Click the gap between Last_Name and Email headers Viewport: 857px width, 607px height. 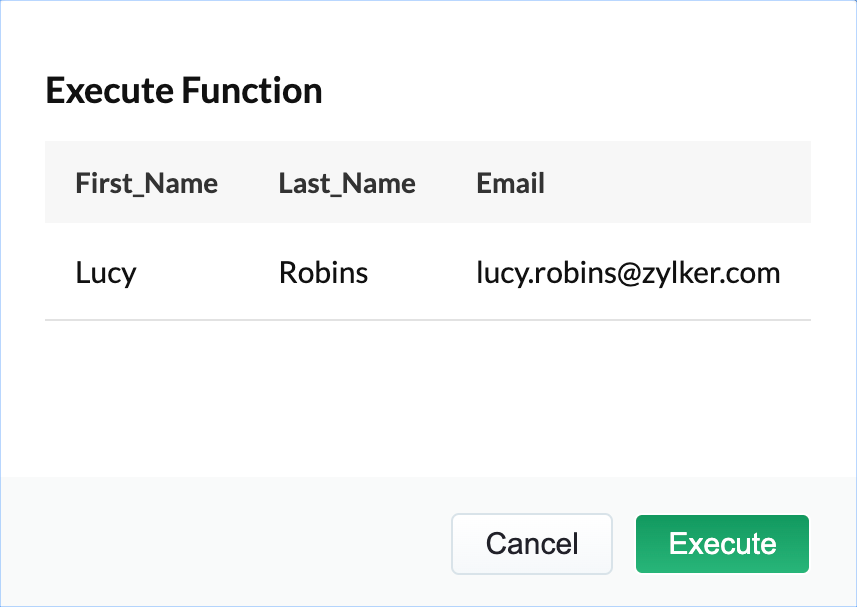pos(446,183)
